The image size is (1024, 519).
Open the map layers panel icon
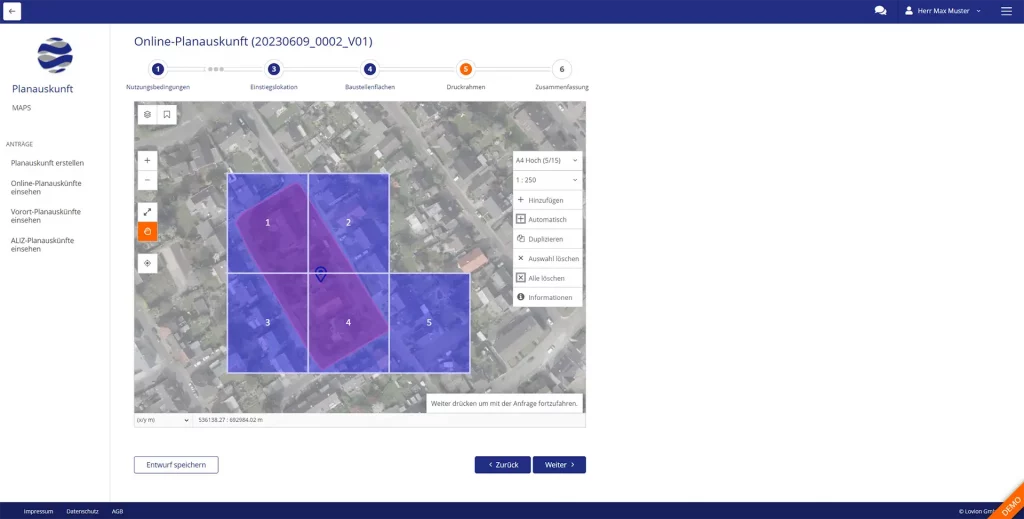click(x=147, y=115)
